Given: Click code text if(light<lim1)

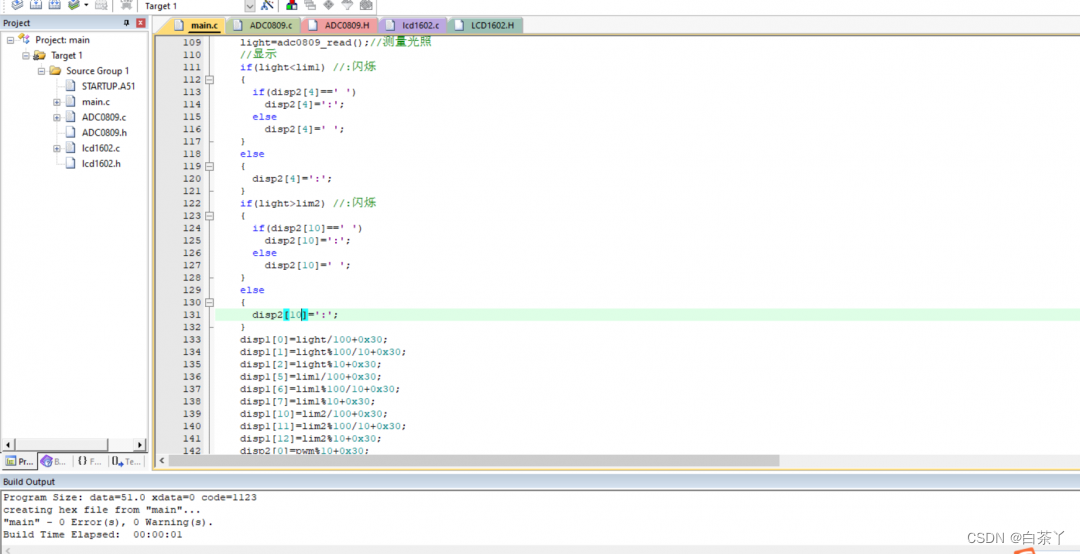Looking at the screenshot, I should [281, 68].
